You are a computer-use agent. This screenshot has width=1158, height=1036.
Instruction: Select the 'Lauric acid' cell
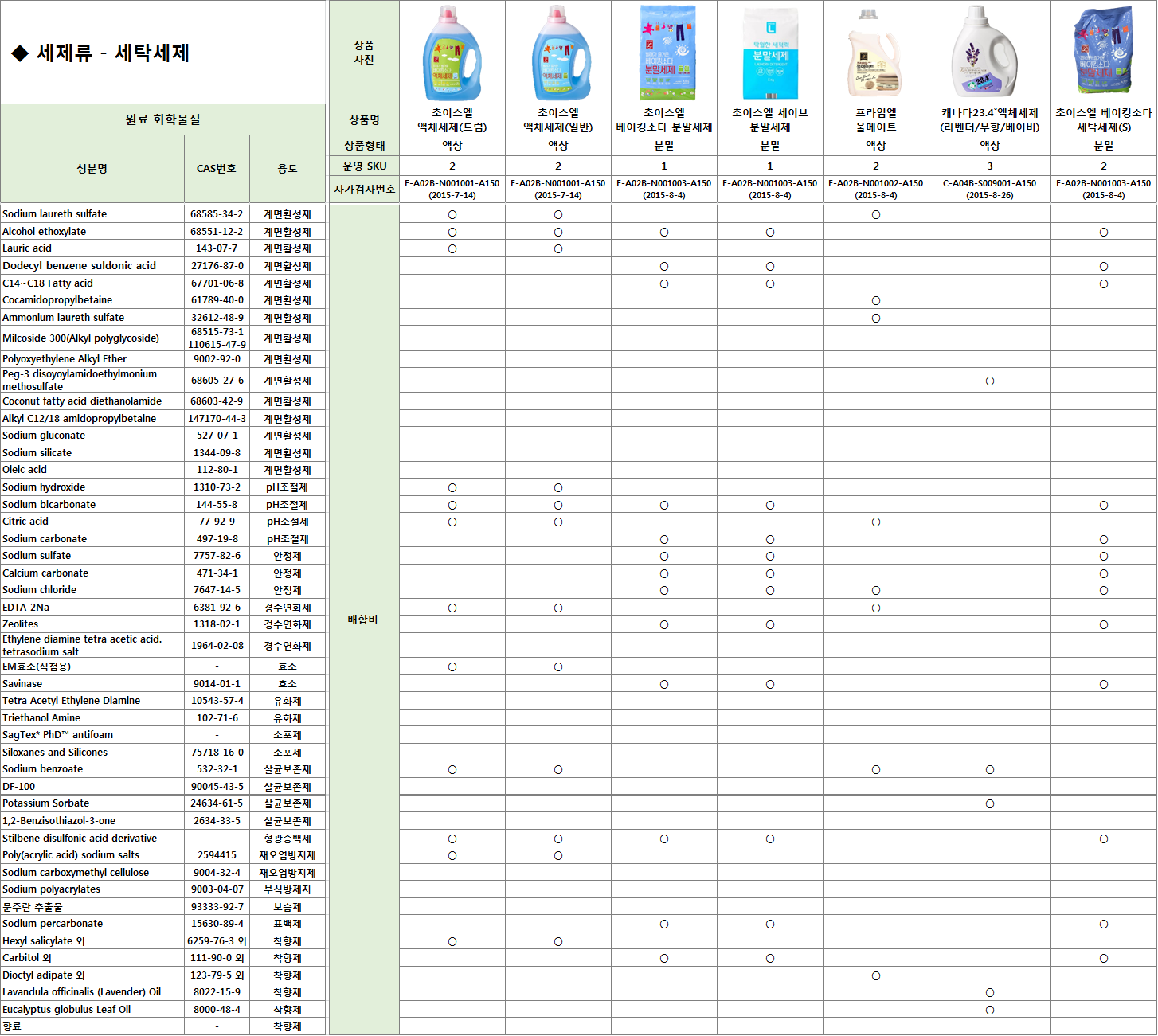(x=92, y=248)
